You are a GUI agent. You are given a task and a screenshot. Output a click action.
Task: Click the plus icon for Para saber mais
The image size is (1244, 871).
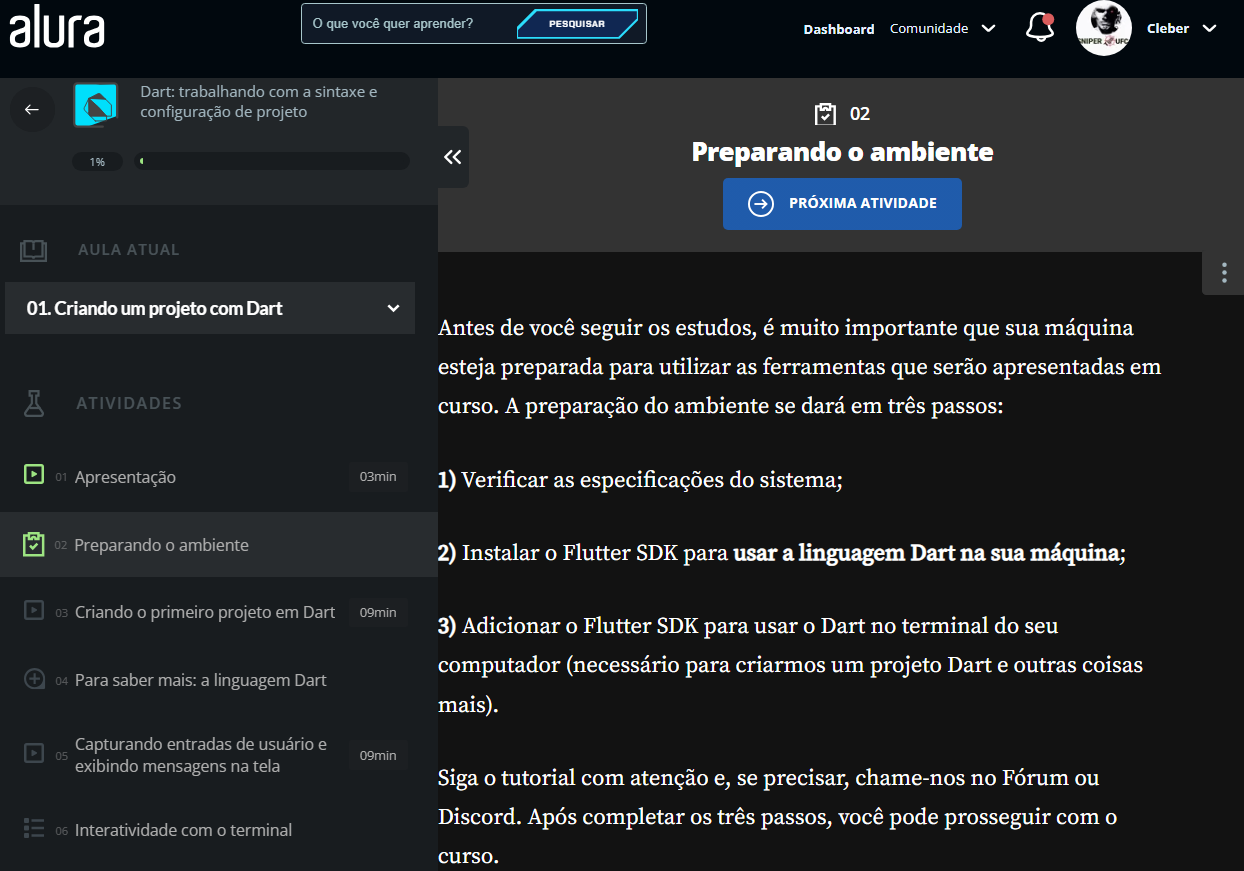click(x=34, y=679)
